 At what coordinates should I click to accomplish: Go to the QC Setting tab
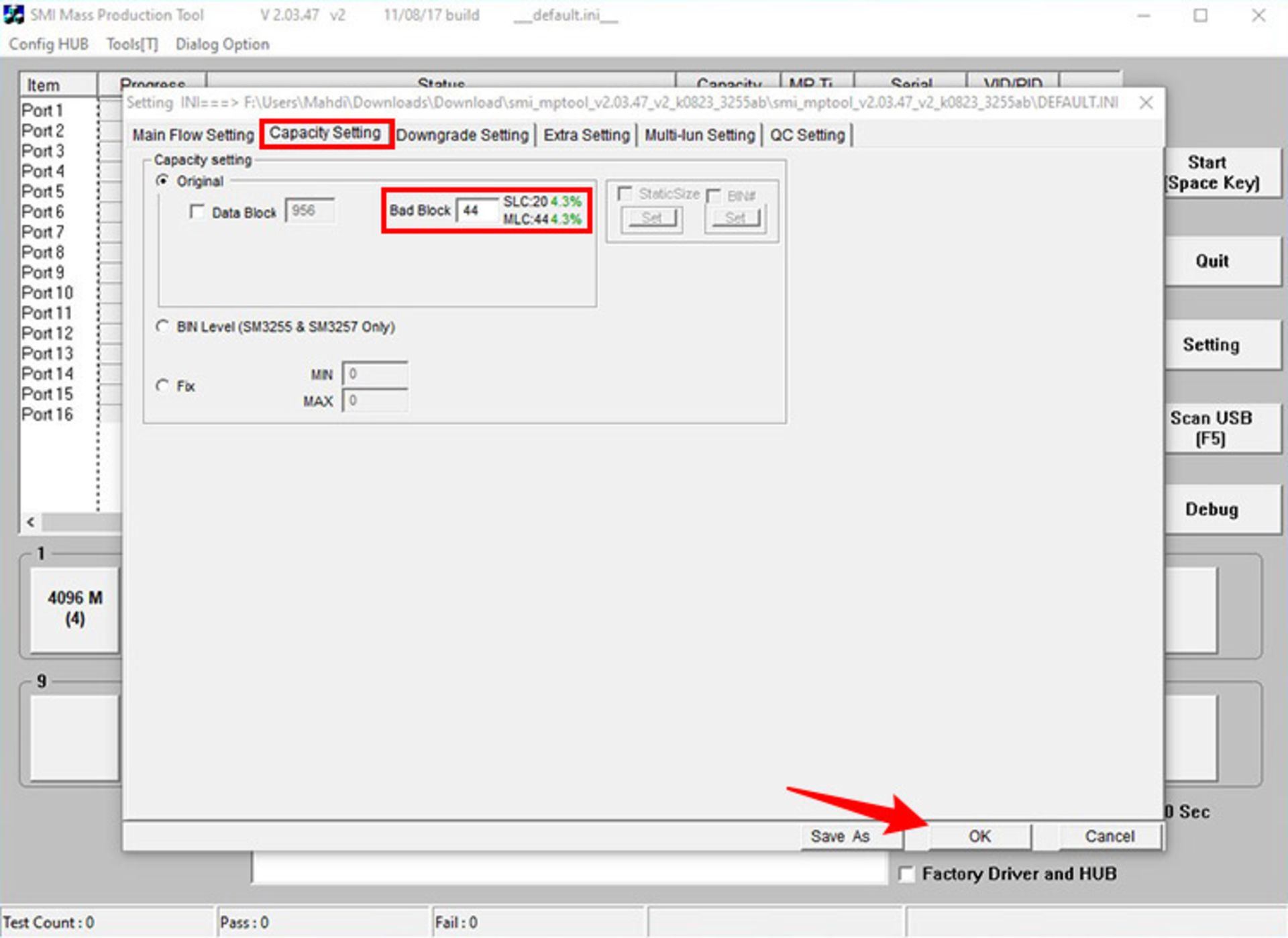tap(807, 135)
